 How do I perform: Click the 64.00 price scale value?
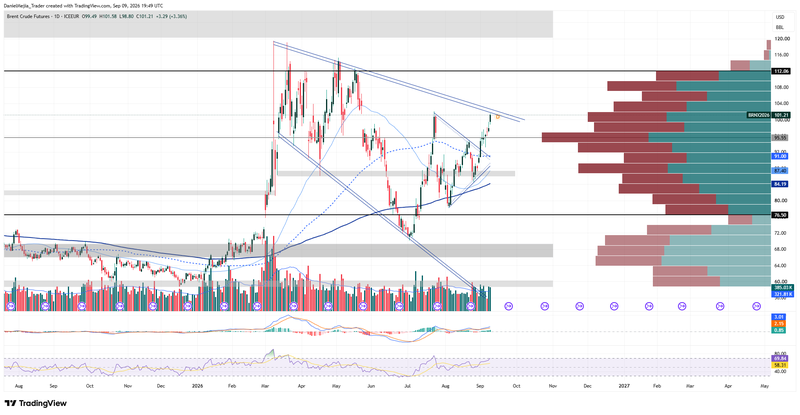[x=781, y=265]
